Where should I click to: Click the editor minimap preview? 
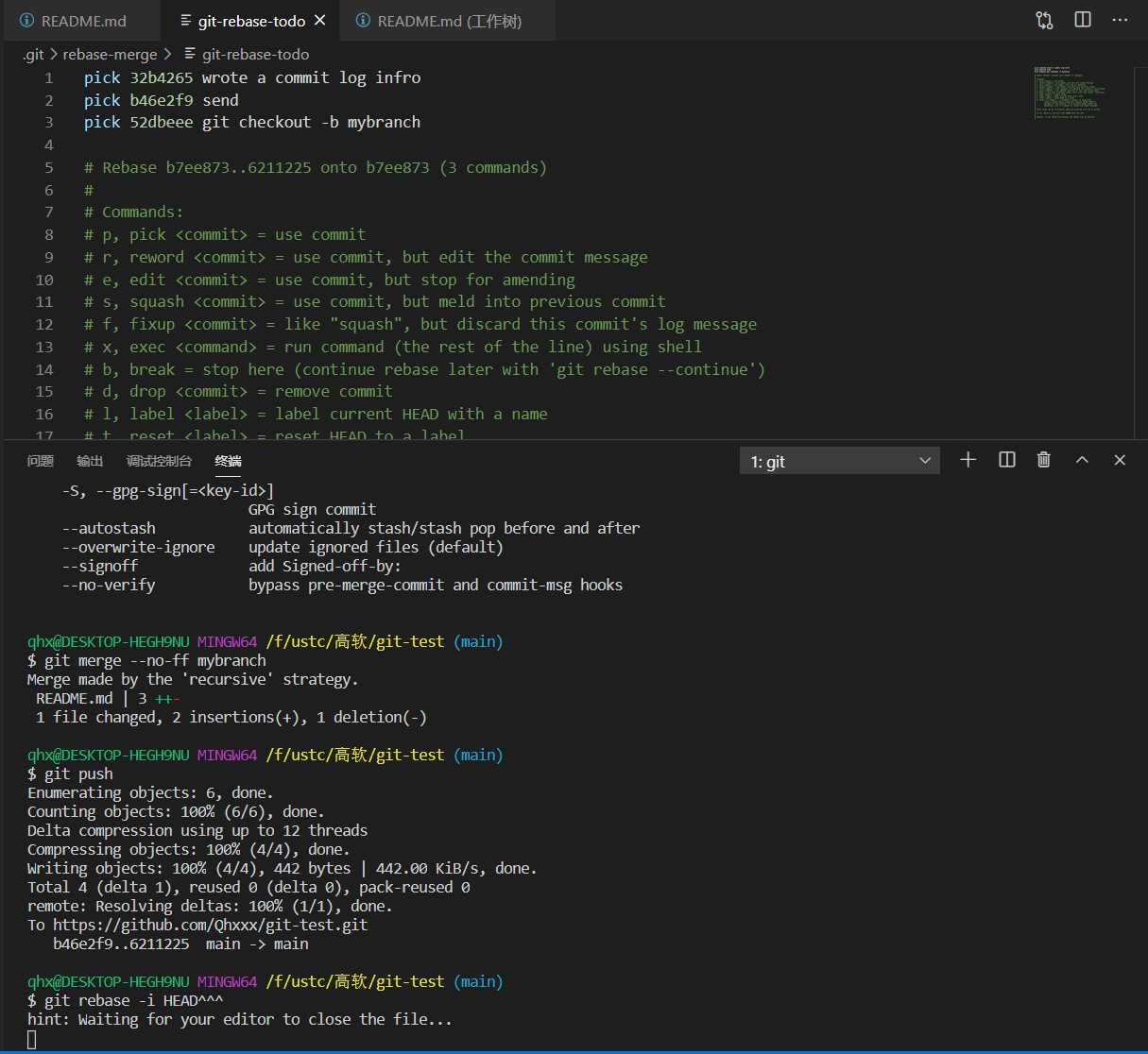click(x=1070, y=92)
